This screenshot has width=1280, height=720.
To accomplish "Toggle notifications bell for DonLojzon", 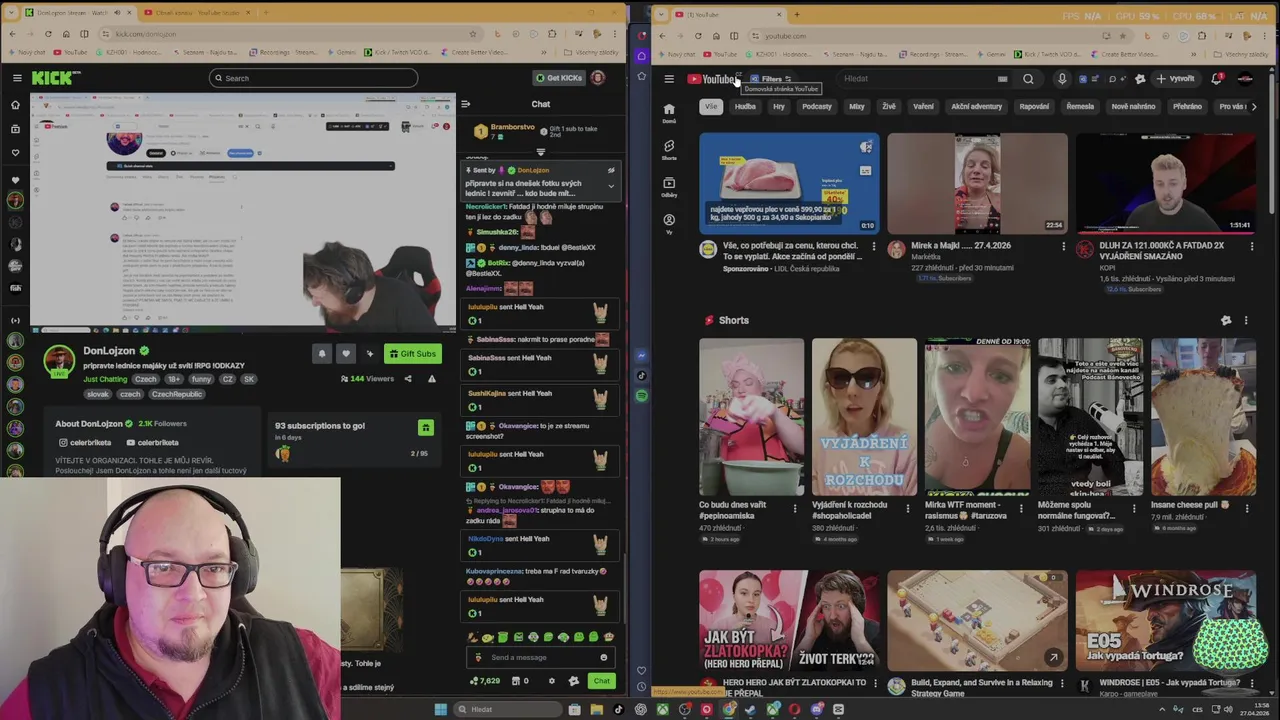I will tap(322, 353).
